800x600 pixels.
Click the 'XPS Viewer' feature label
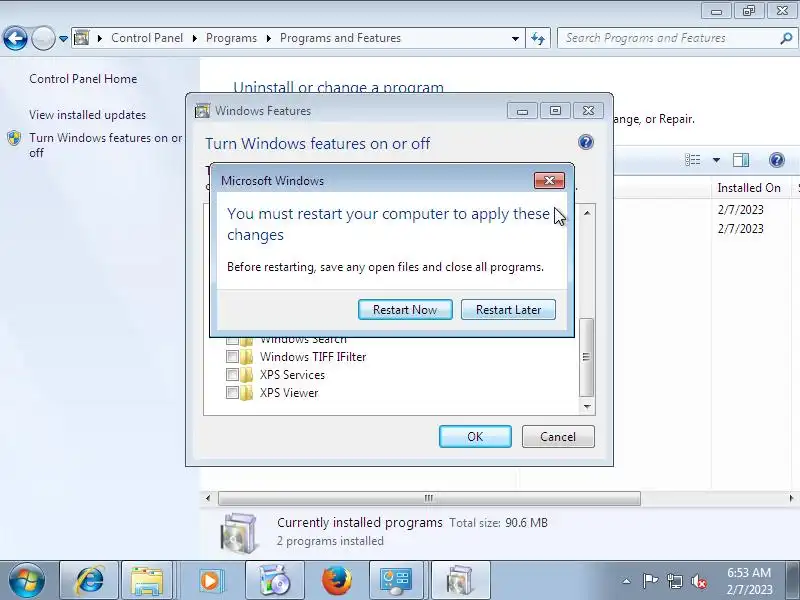(289, 393)
